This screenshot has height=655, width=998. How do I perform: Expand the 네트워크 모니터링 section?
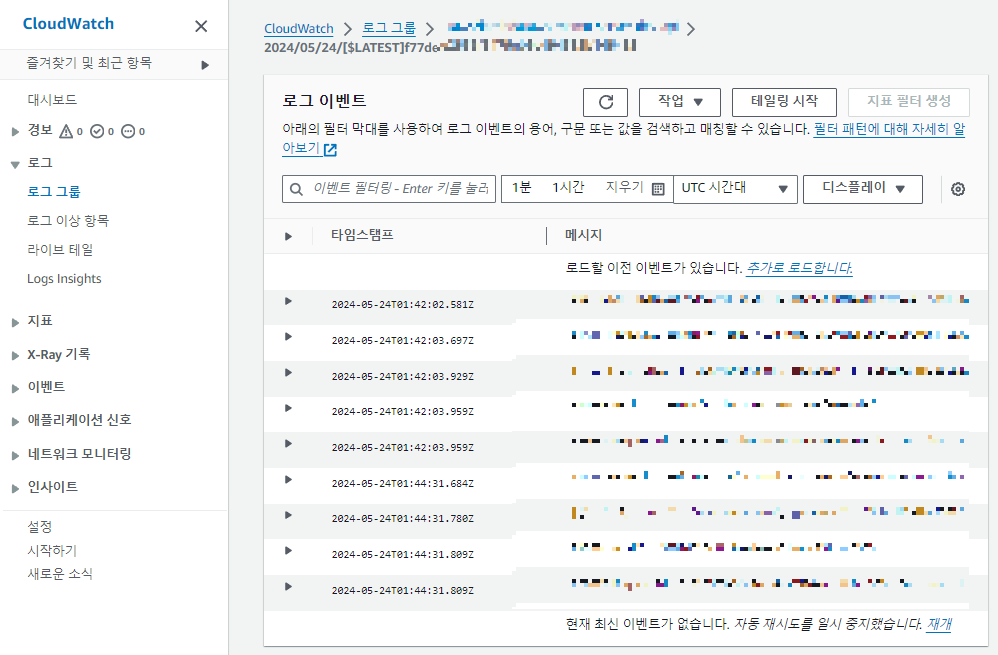point(15,455)
